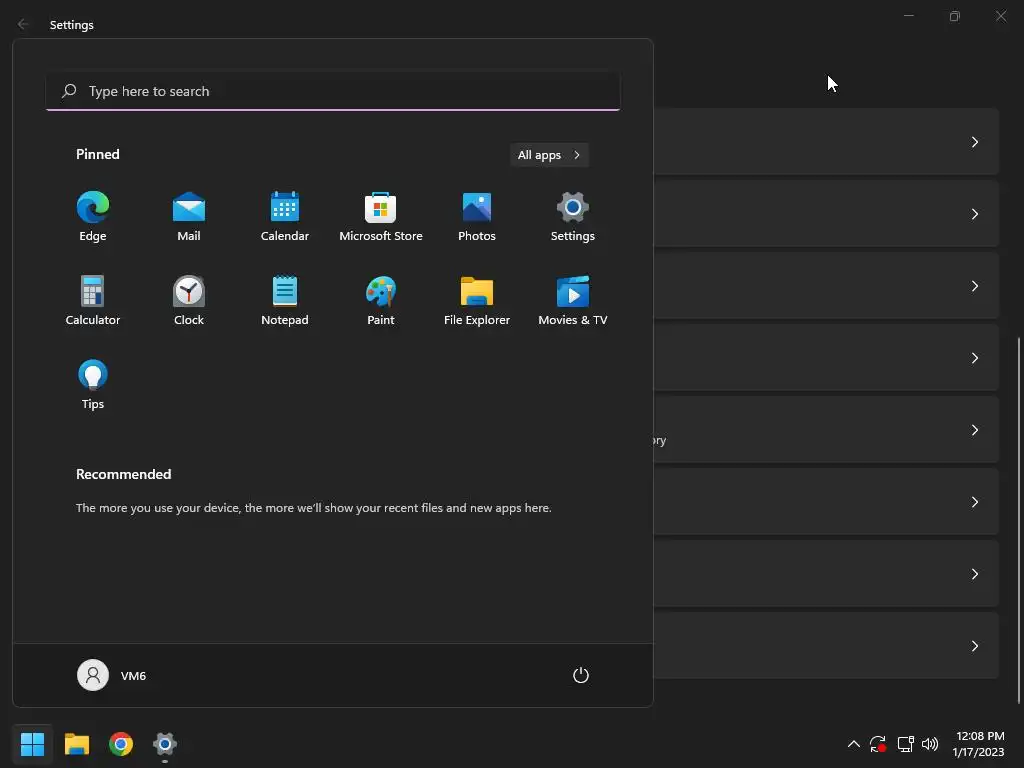
Task: Open the Calendar pinned app
Action: [285, 217]
